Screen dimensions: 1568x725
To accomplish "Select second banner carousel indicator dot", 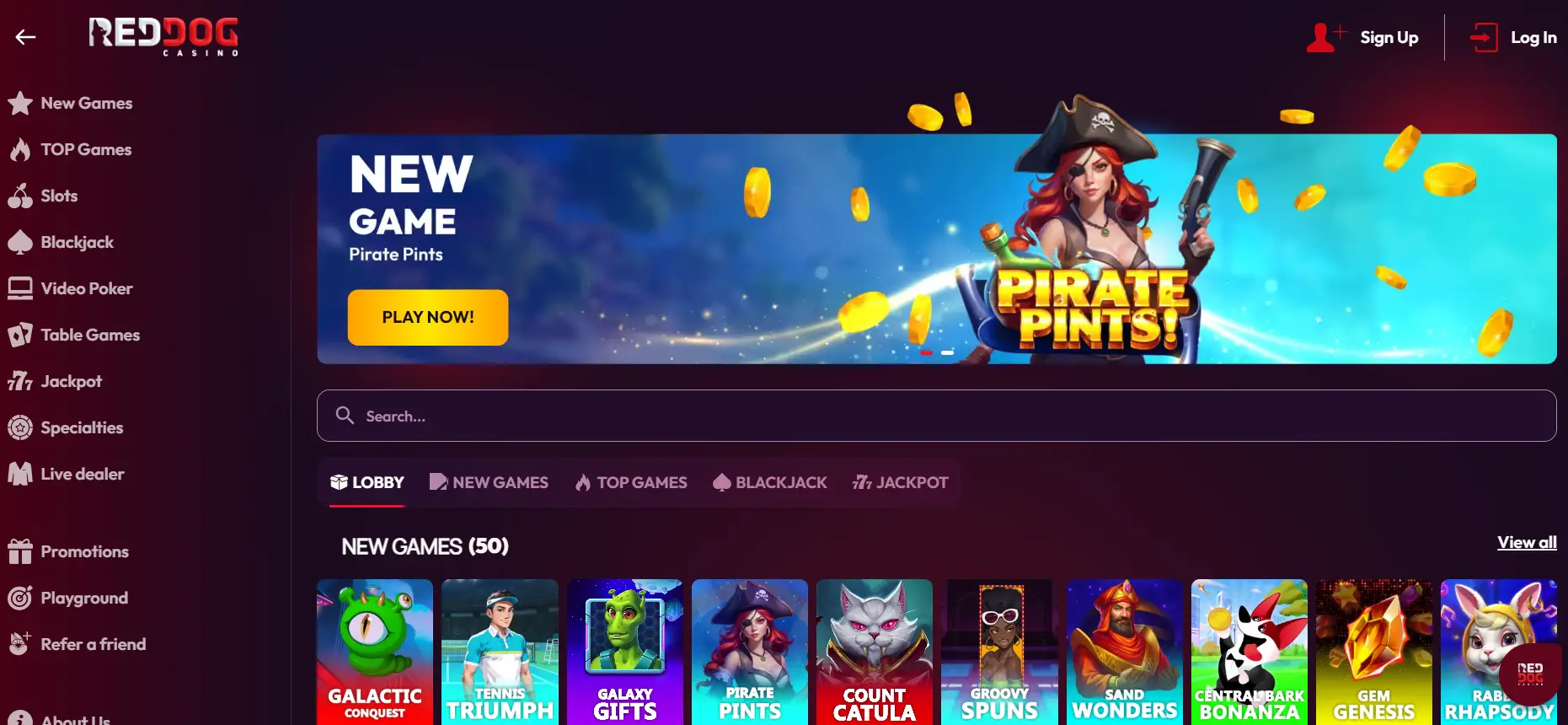I will pos(947,352).
